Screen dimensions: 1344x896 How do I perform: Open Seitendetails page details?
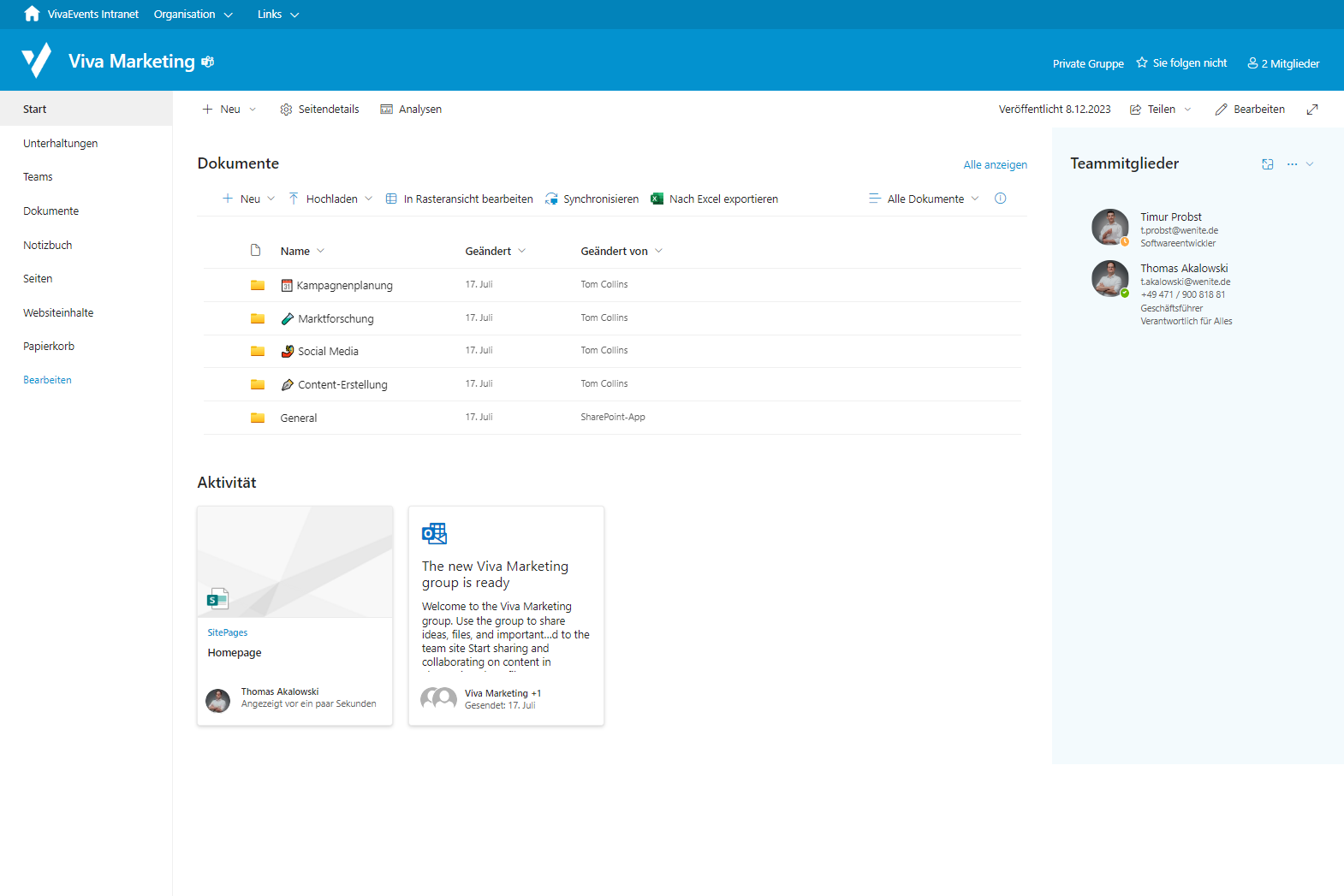[319, 110]
